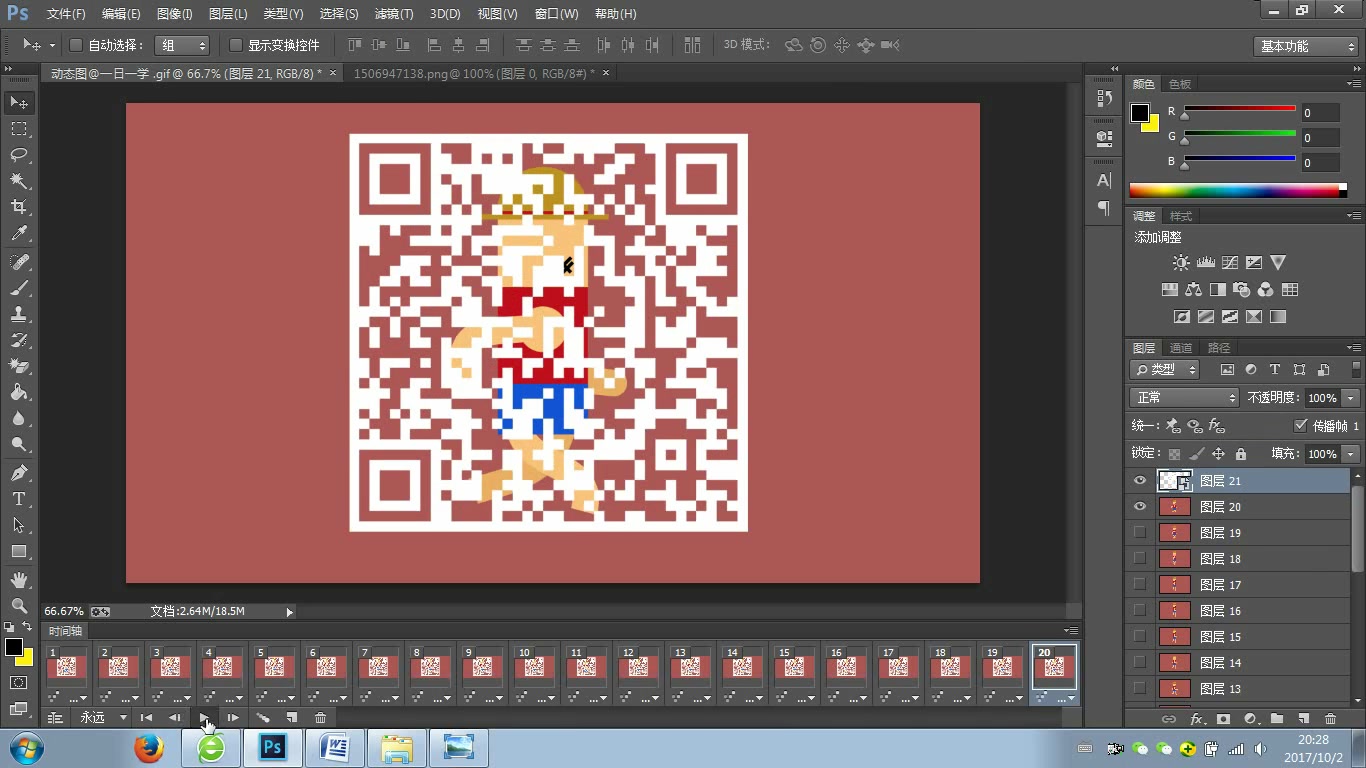Image resolution: width=1366 pixels, height=768 pixels.
Task: Select the Crop tool
Action: 19,207
